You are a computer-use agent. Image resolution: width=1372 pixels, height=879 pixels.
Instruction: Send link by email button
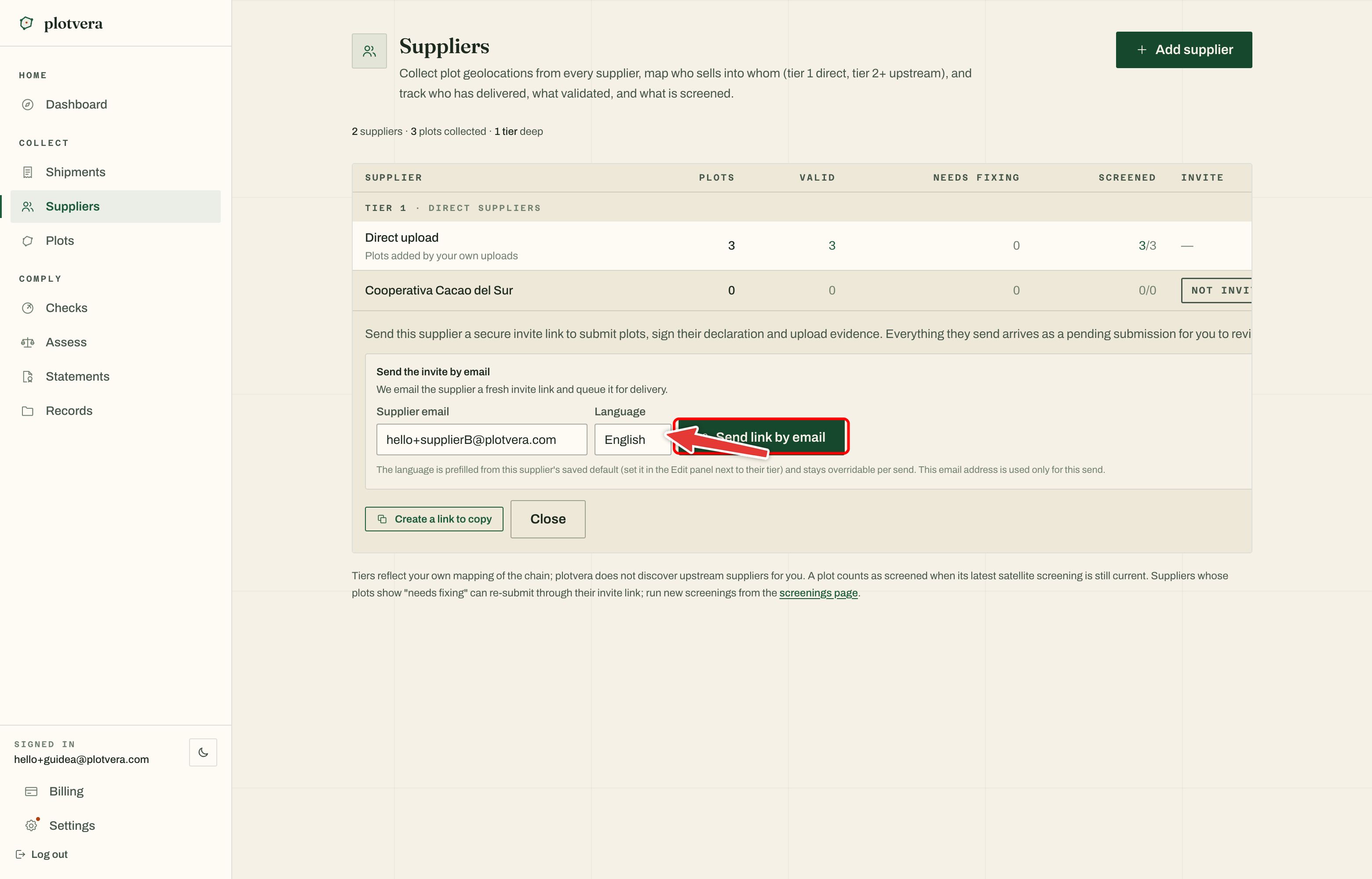point(761,437)
